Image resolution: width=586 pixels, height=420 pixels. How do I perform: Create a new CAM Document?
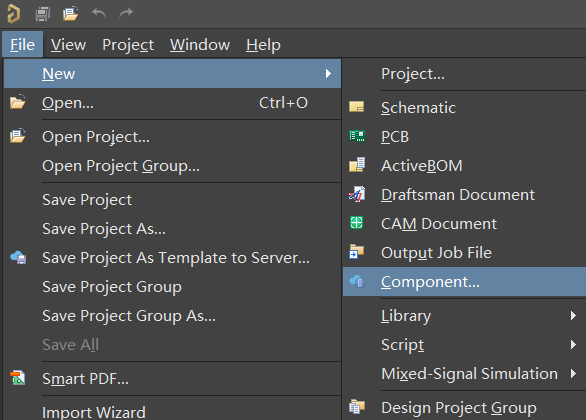(465, 223)
